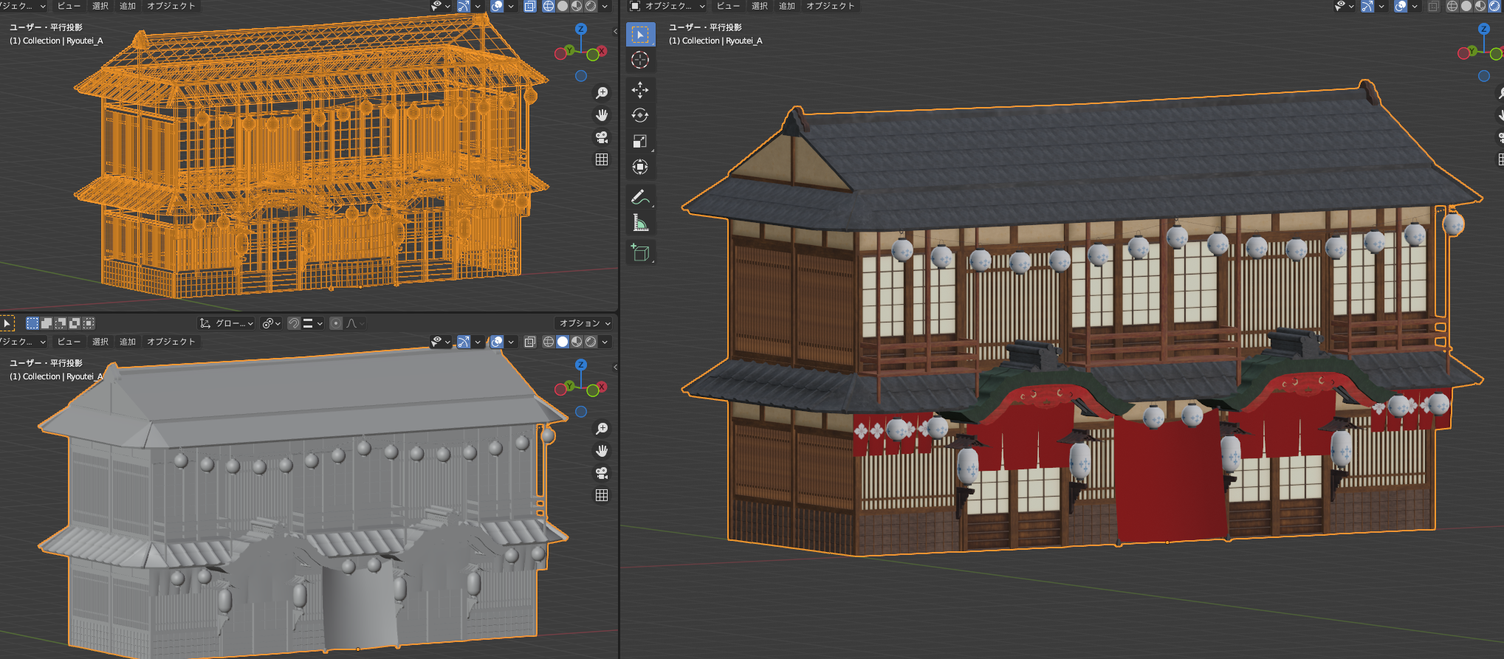Open 選択 menu in top-left viewport
The image size is (1504, 659).
[100, 6]
